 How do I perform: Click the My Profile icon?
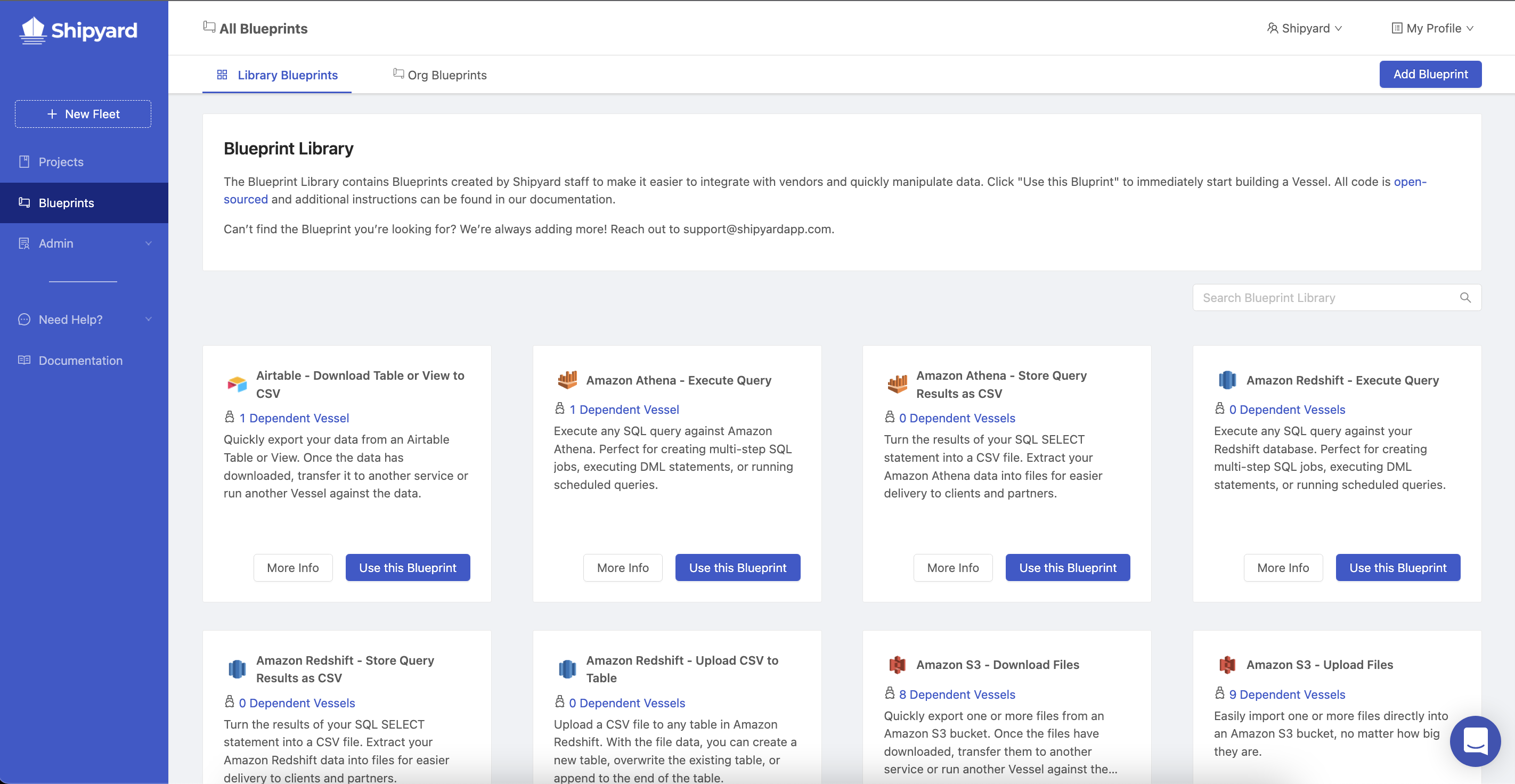coord(1397,28)
